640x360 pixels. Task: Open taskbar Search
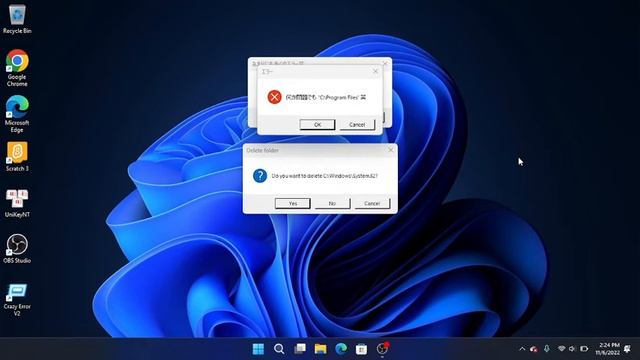point(279,349)
